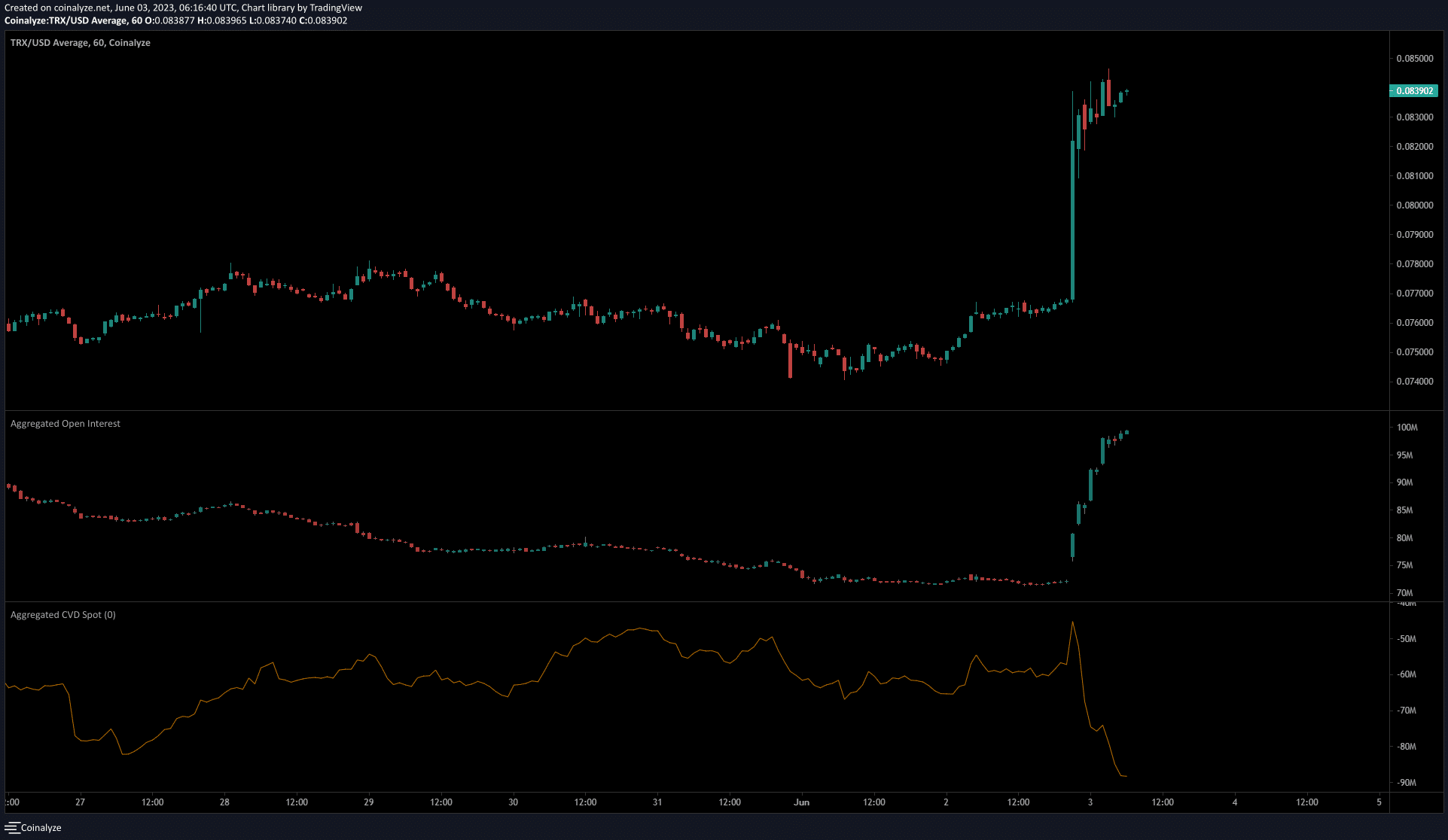The width and height of the screenshot is (1448, 840).
Task: Click the header line 'Created on coinalyze.net'
Action: tap(184, 8)
